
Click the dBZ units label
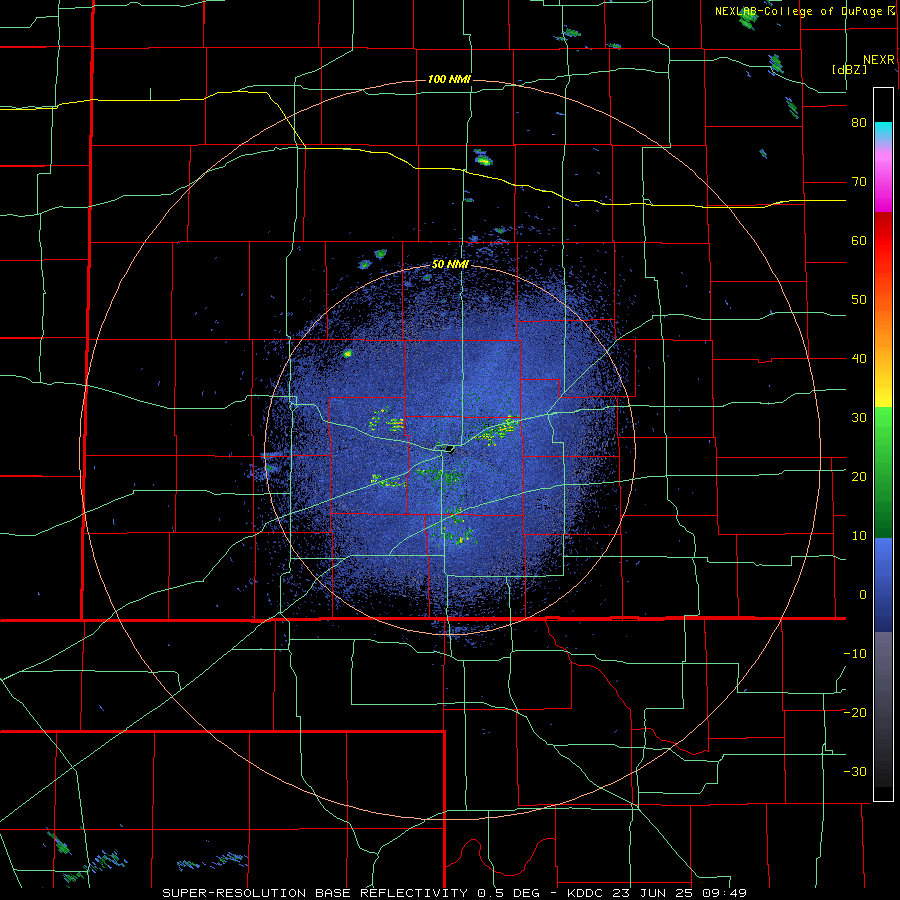tap(849, 69)
